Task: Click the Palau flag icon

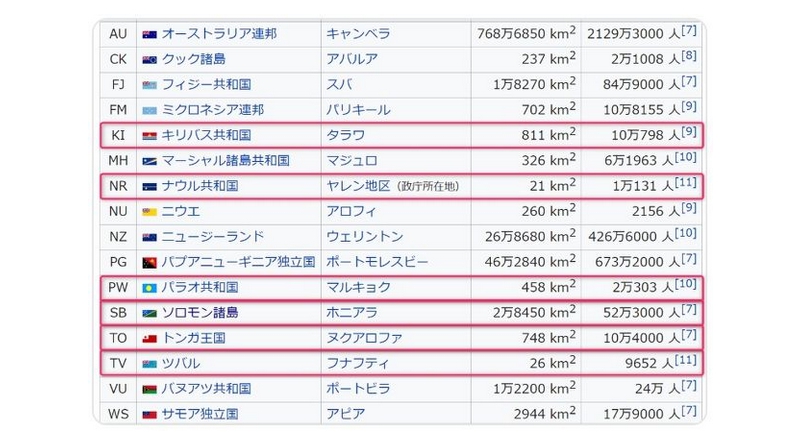Action: [x=151, y=288]
